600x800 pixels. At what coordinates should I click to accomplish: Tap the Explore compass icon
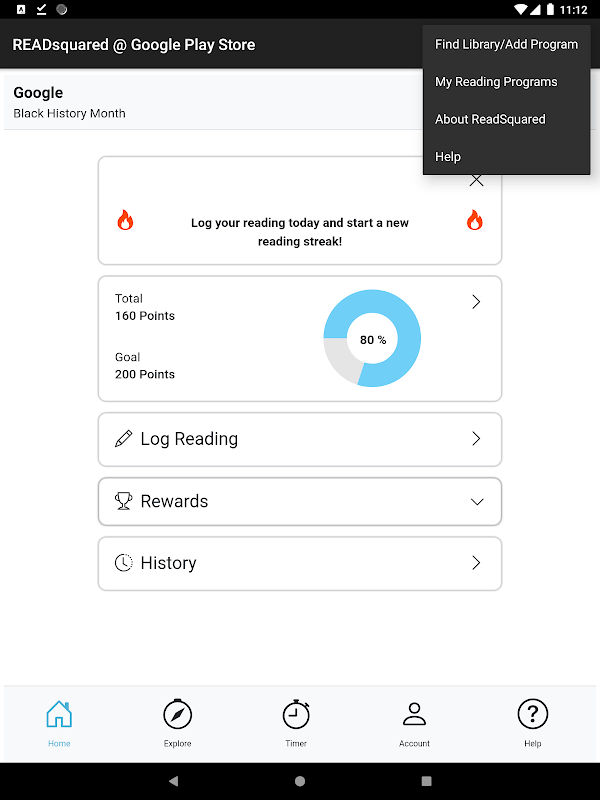click(177, 715)
